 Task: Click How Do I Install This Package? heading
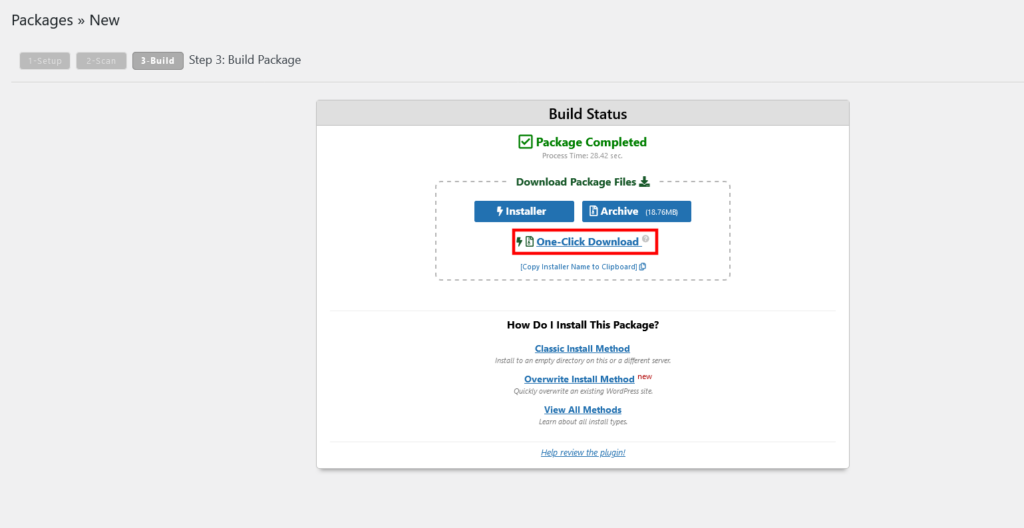(x=583, y=325)
